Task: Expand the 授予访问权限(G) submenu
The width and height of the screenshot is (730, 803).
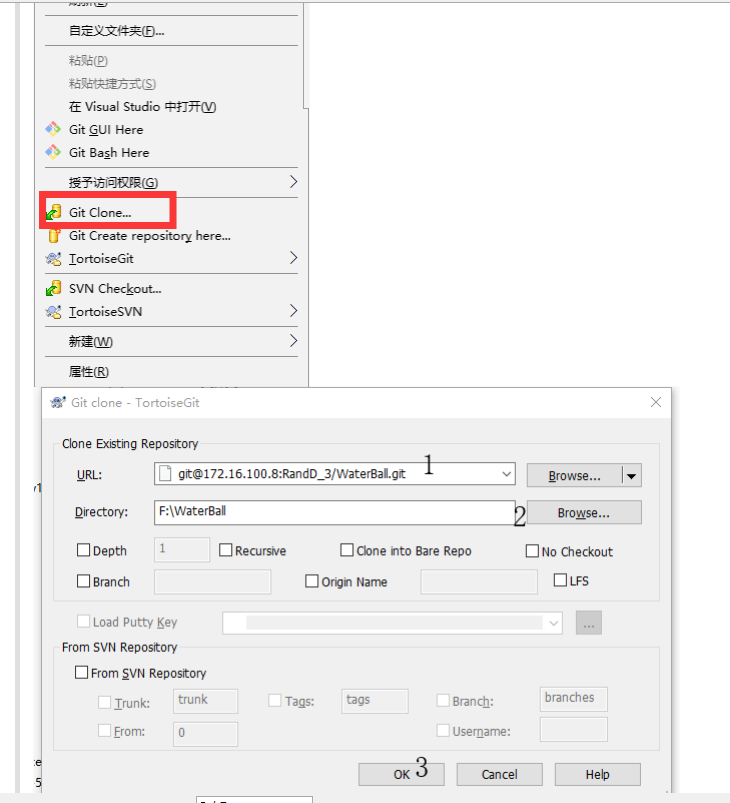Action: point(293,181)
